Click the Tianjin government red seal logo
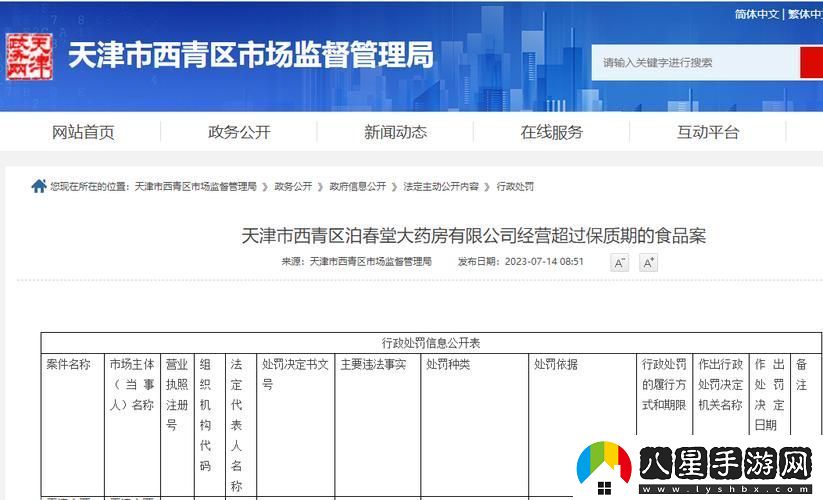823x500 pixels. [x=29, y=56]
